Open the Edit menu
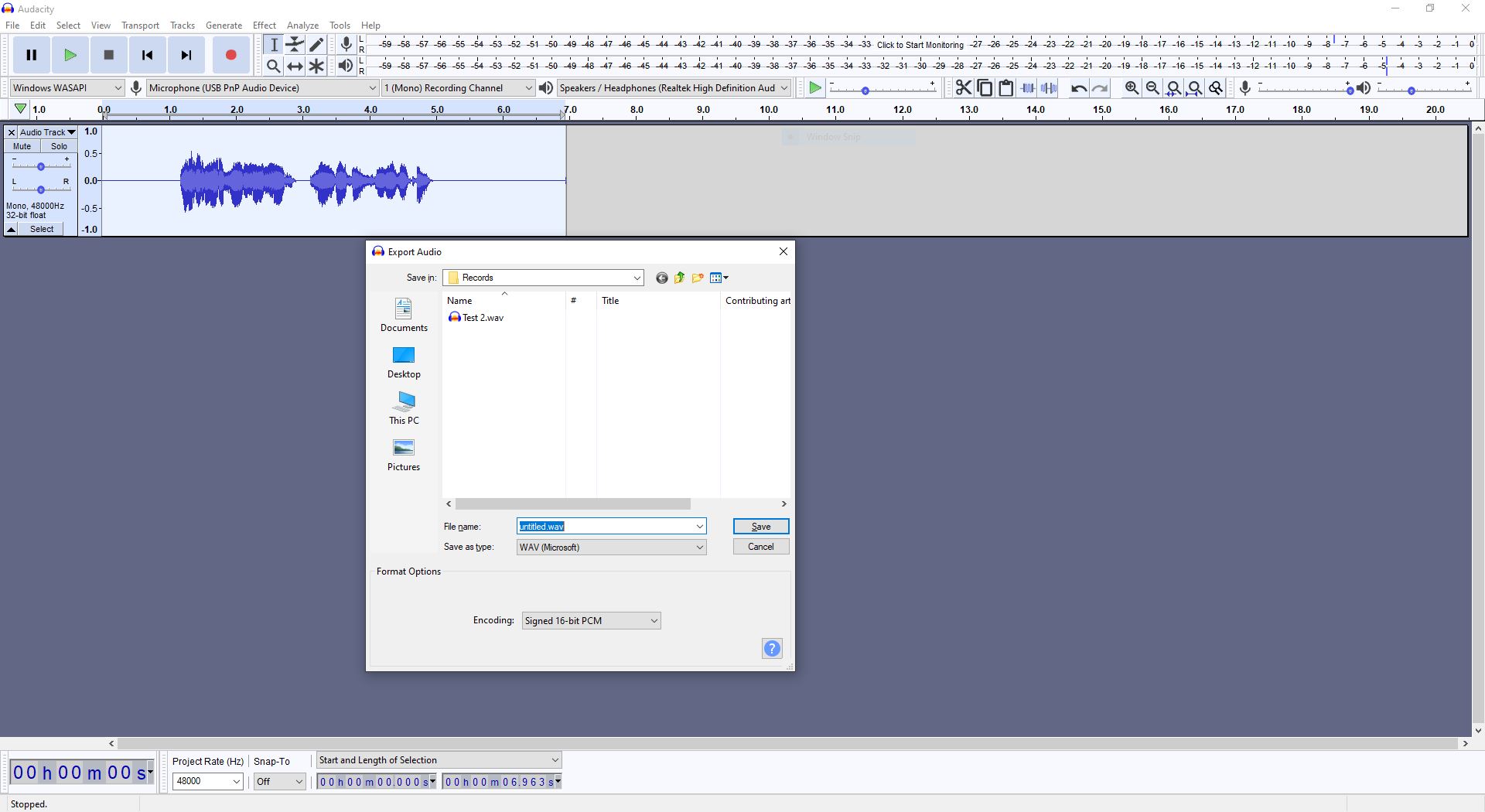Screen dimensions: 1485x812 pyautogui.click(x=38, y=26)
